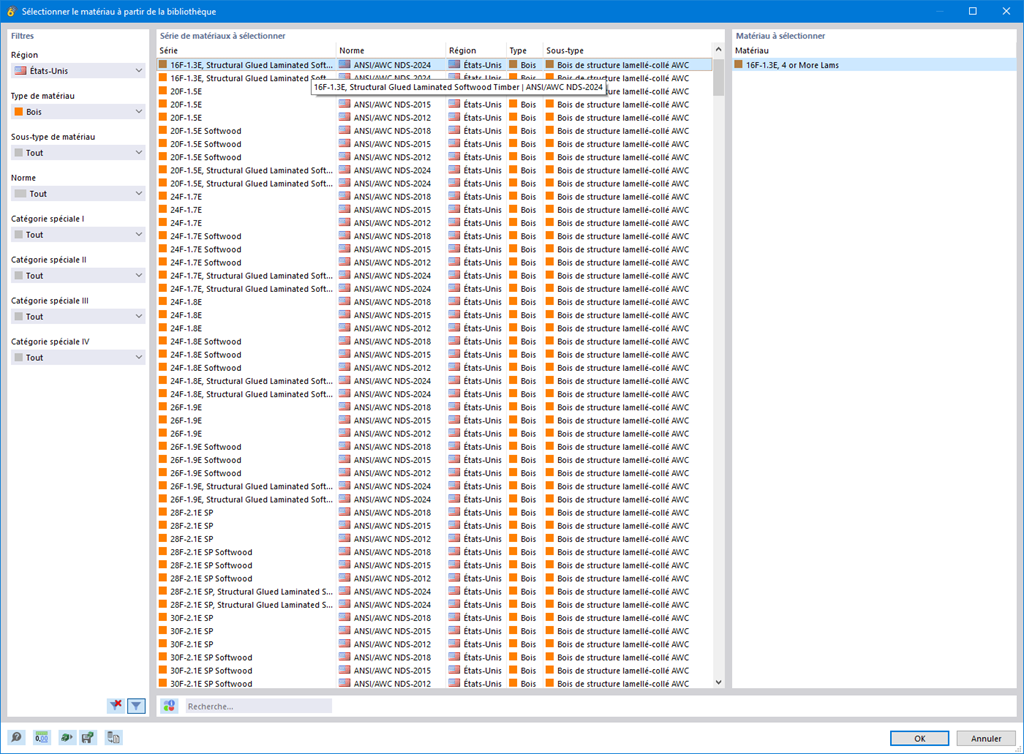Select the 24F-1.8E Softwood row with NDS-2015
Viewport: 1024px width, 754px height.
point(434,354)
